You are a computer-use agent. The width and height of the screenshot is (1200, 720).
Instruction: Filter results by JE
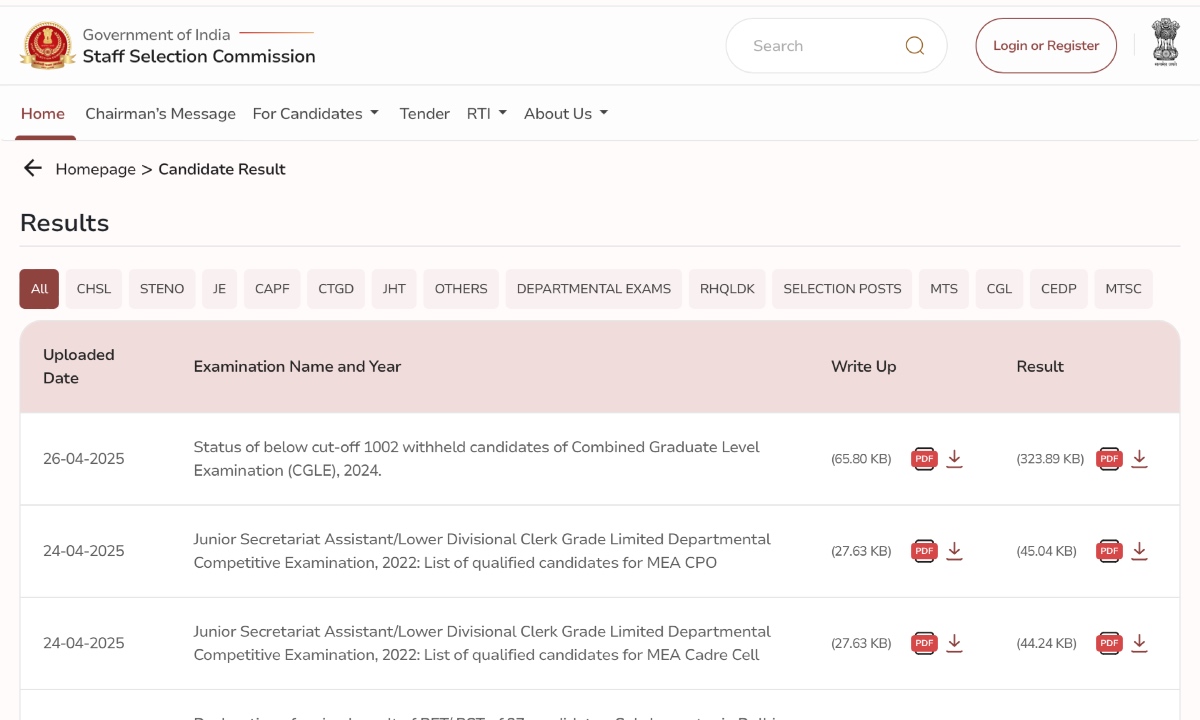point(219,288)
